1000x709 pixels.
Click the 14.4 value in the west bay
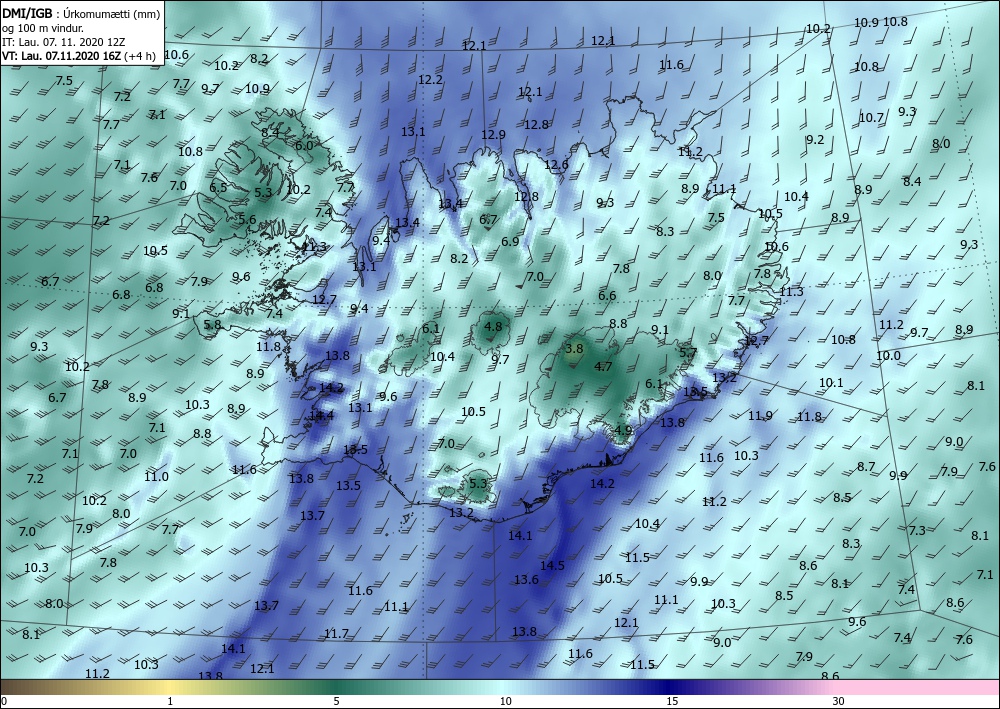tap(321, 416)
